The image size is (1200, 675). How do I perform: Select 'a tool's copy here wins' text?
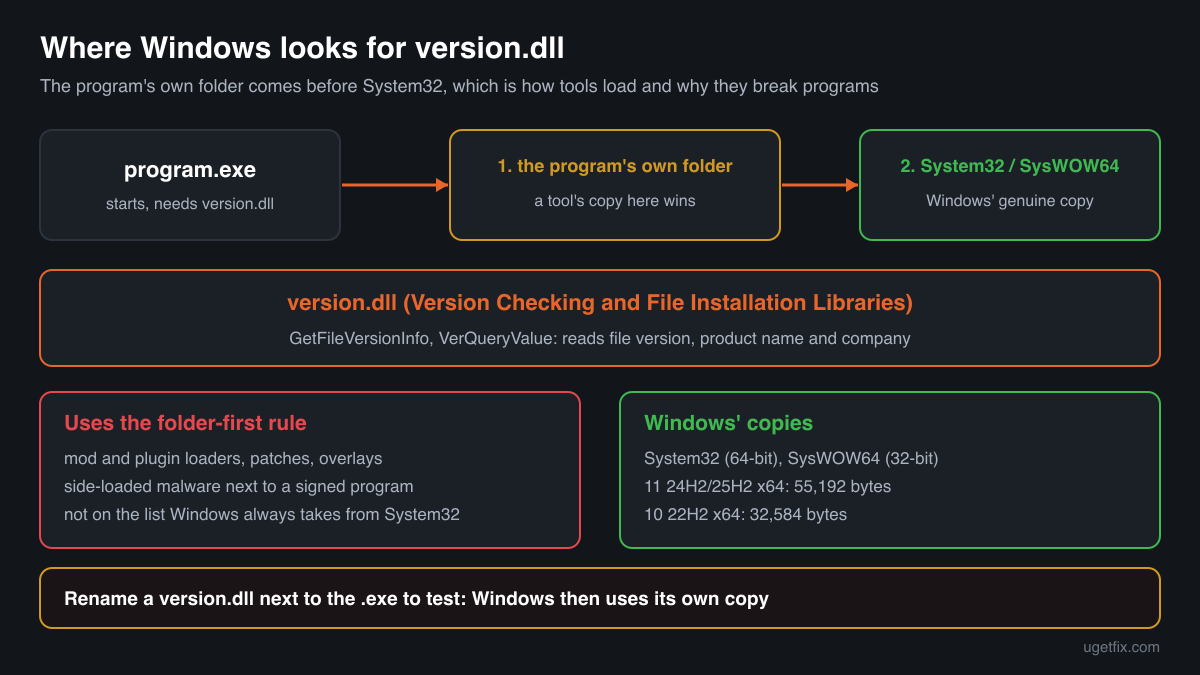point(615,201)
